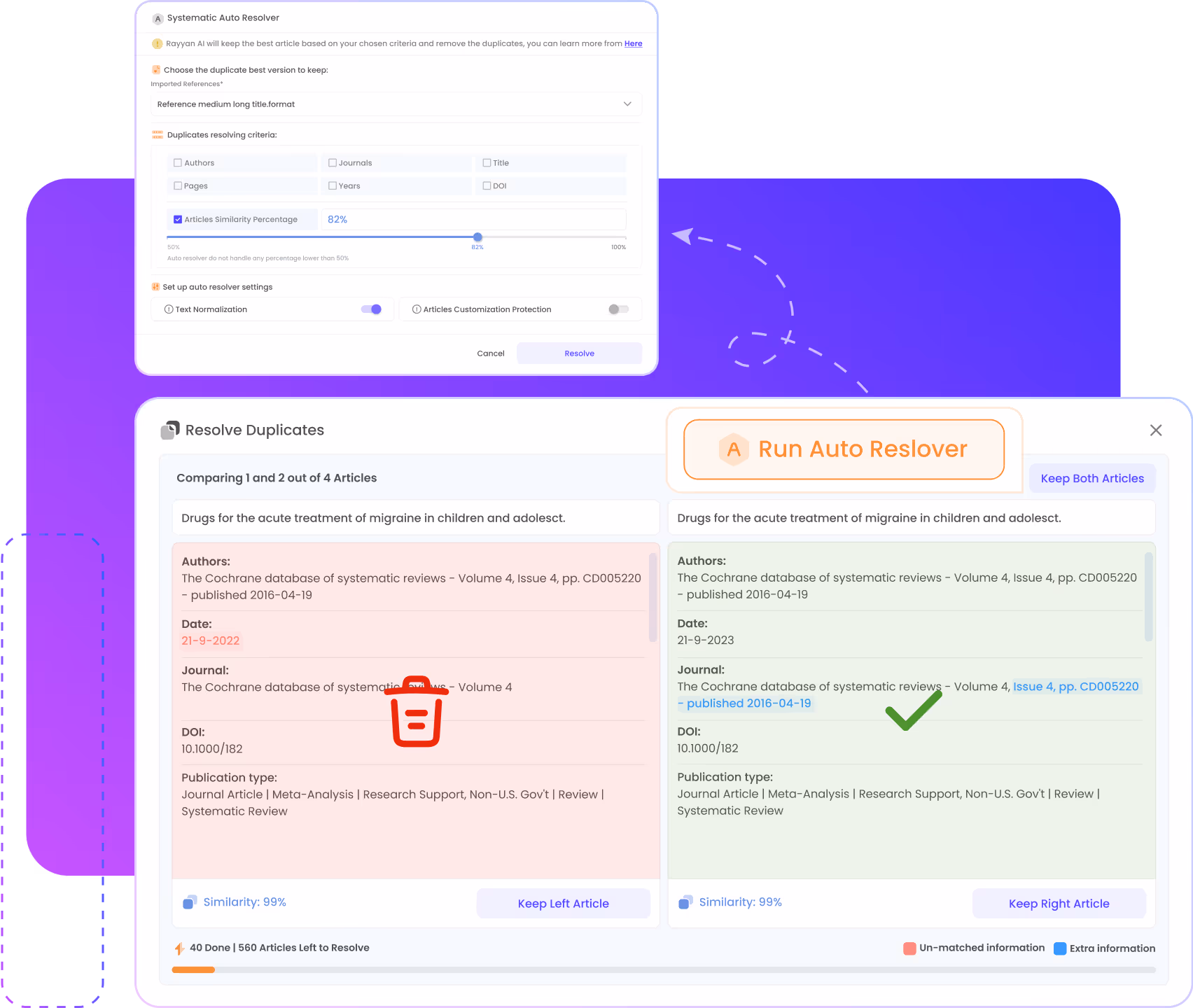Viewport: 1193px width, 1008px height.
Task: Click the similarity percentage slider handle
Action: [x=477, y=237]
